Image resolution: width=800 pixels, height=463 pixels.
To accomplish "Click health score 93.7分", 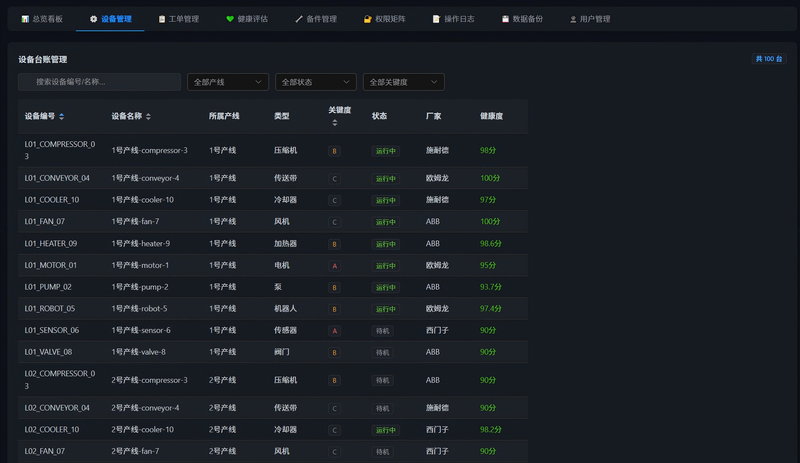I will point(491,287).
